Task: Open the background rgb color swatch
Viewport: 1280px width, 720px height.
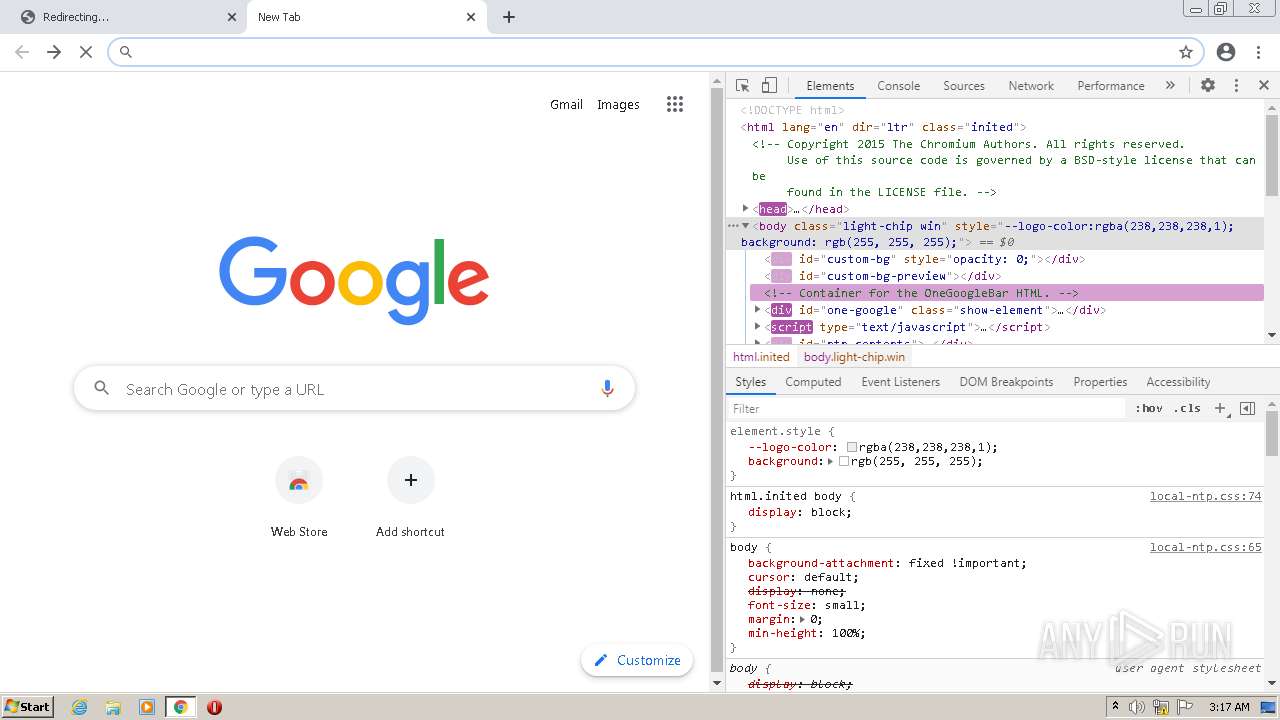Action: (x=844, y=461)
